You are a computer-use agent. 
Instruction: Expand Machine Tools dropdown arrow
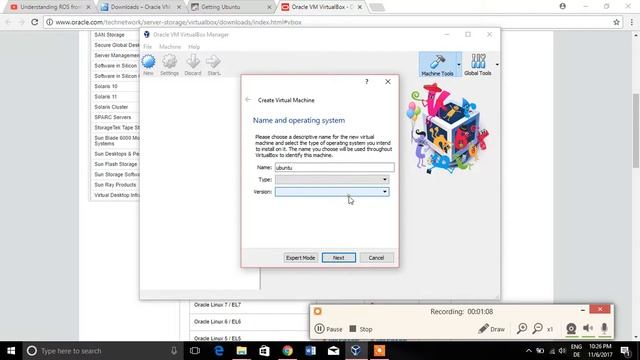pos(459,64)
